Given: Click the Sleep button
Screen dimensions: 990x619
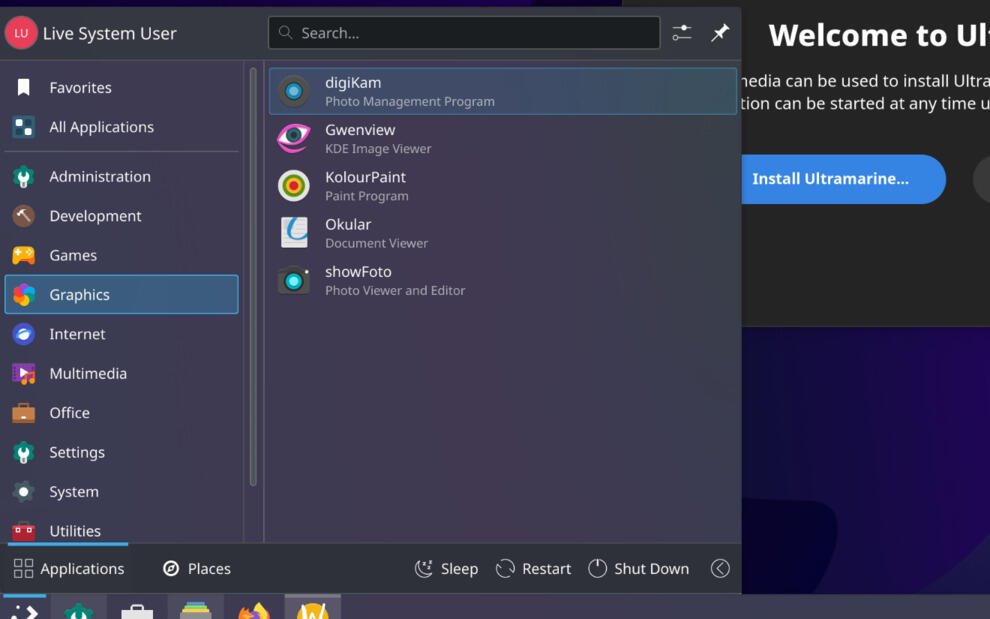Looking at the screenshot, I should pos(446,568).
